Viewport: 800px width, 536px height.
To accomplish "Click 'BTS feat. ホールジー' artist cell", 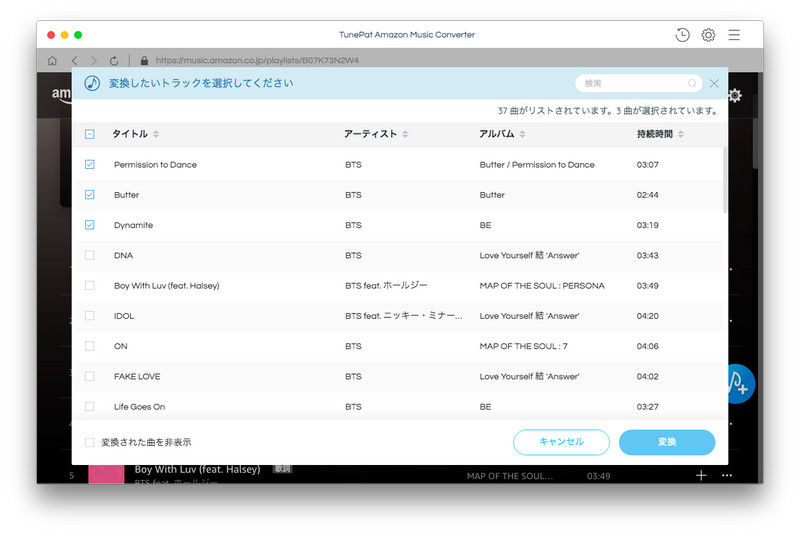I will [386, 286].
